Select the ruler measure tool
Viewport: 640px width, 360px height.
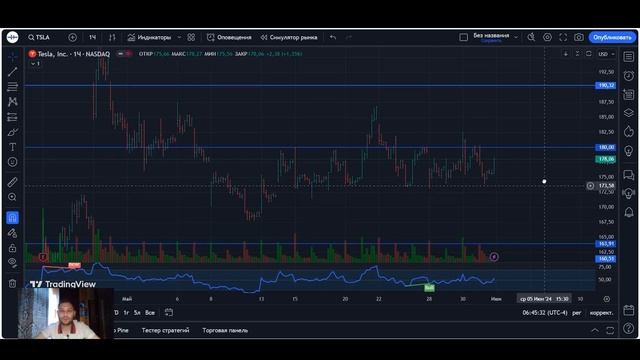[x=13, y=182]
